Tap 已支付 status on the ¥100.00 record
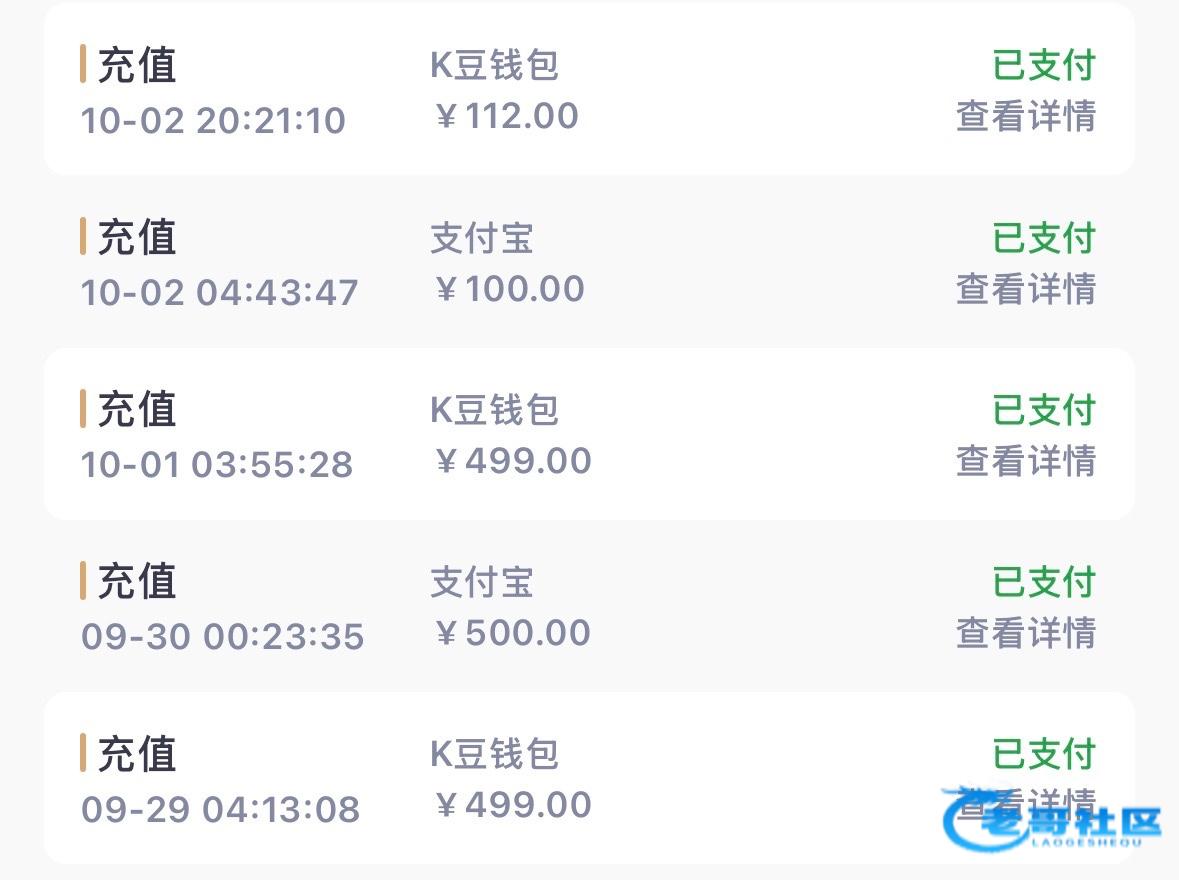This screenshot has width=1179, height=880. click(x=1043, y=239)
